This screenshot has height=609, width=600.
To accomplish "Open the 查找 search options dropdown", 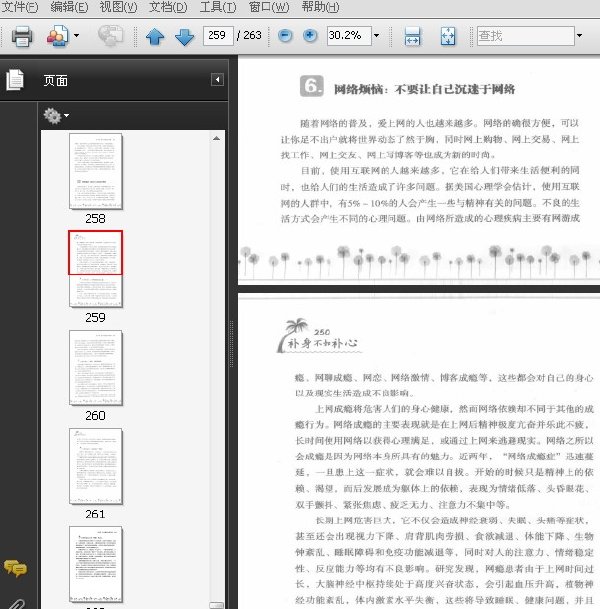I will click(x=579, y=36).
